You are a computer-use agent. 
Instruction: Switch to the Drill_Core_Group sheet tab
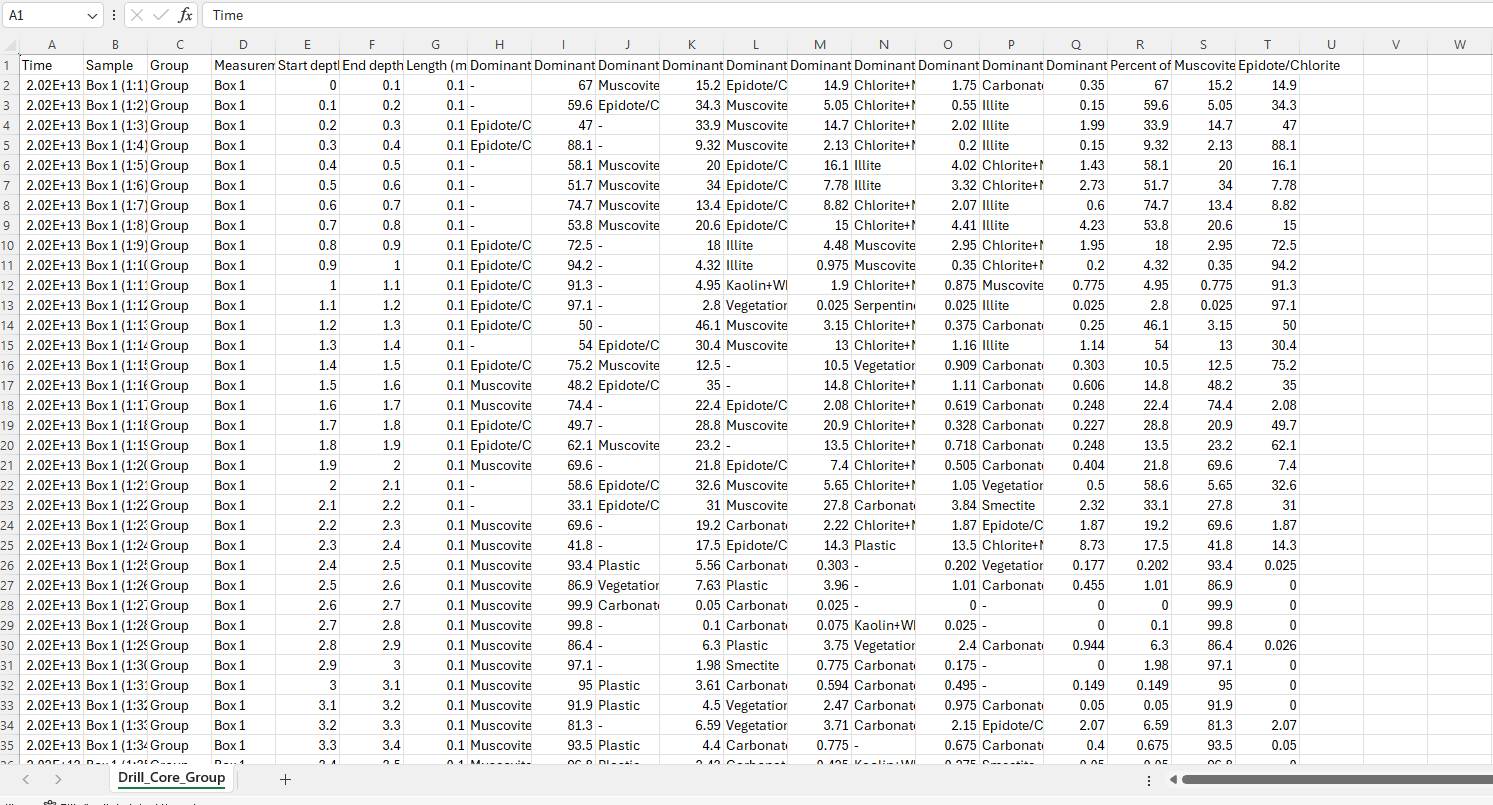tap(171, 778)
